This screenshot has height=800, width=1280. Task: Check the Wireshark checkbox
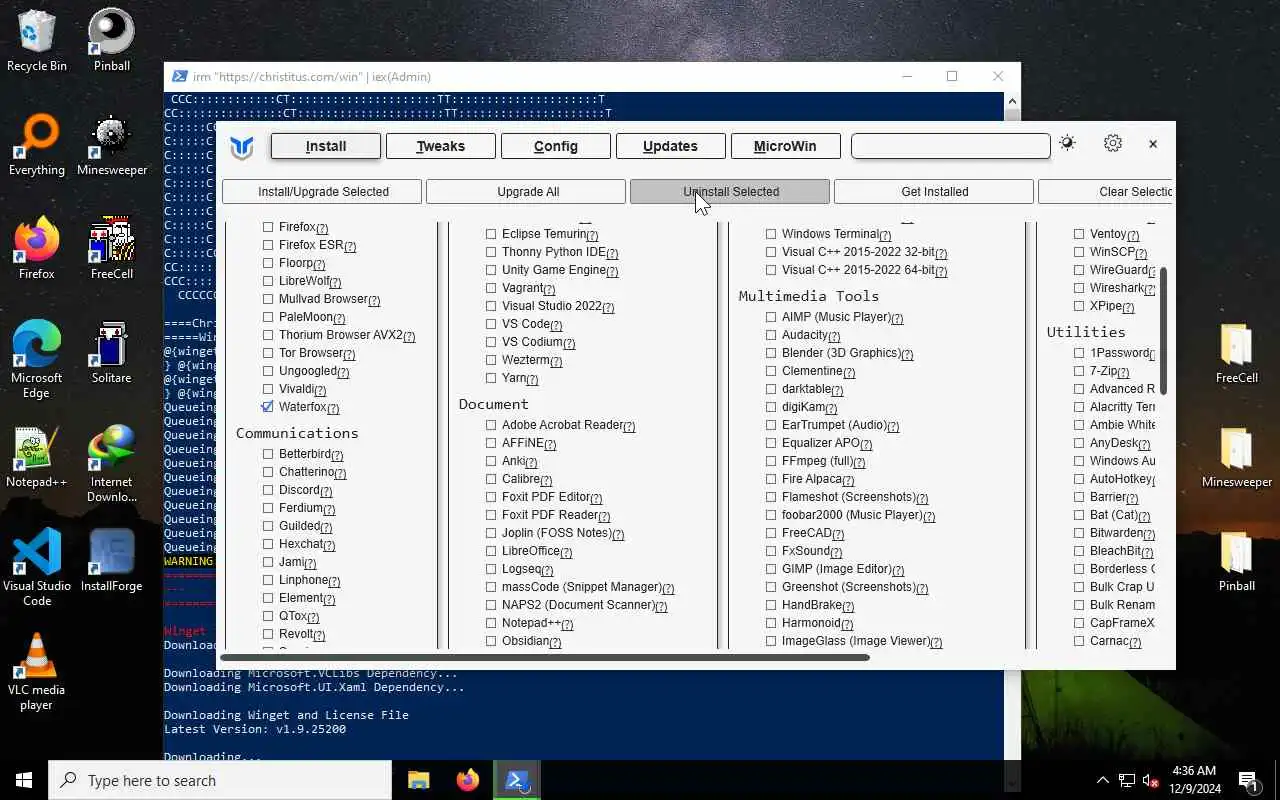(x=1079, y=288)
